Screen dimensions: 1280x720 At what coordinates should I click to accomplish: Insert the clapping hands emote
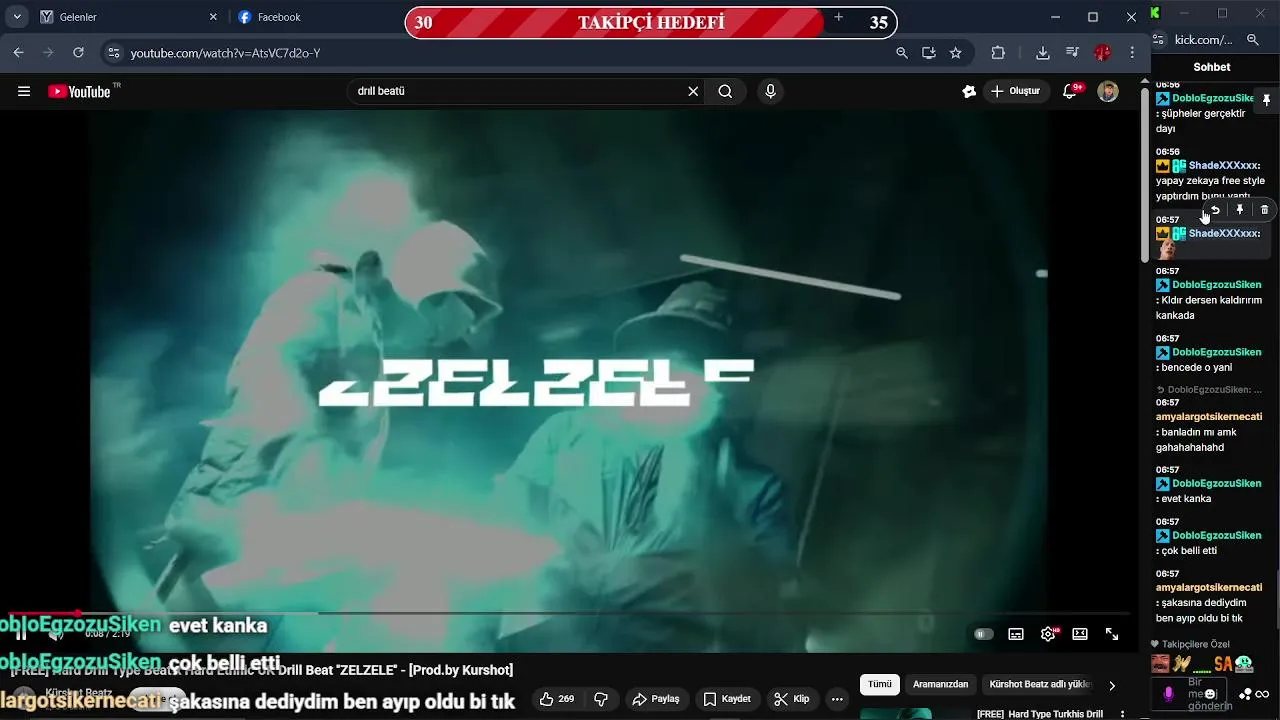tap(1182, 664)
